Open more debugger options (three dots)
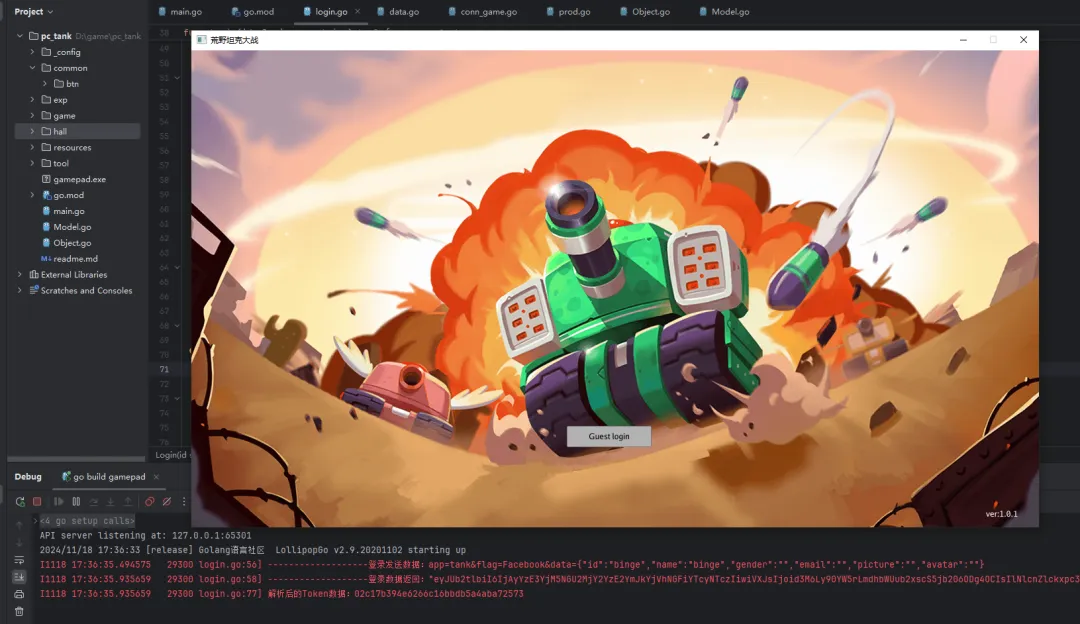Screen dimensions: 1080x624 point(184,501)
